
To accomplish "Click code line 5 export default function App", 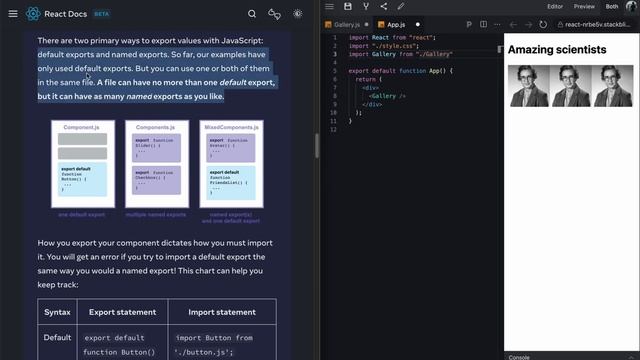I will pos(400,71).
